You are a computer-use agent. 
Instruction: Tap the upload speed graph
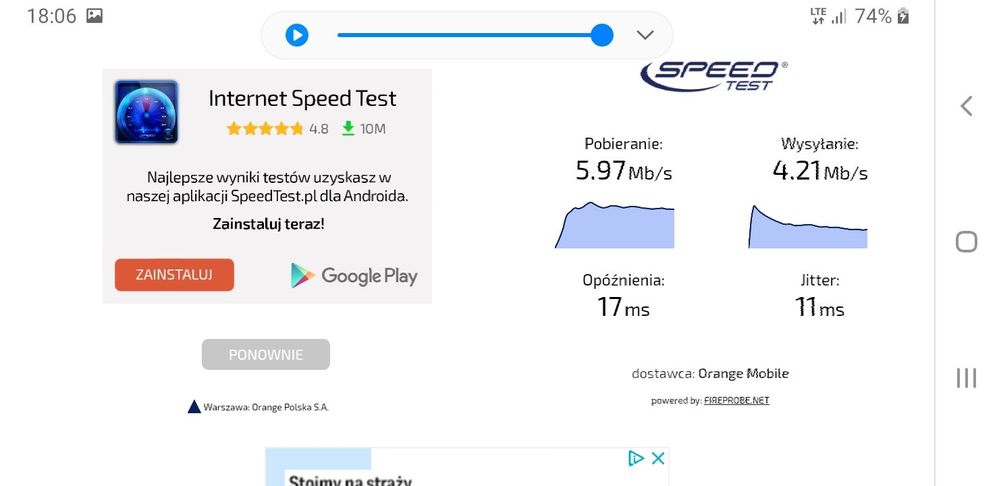[x=808, y=226]
